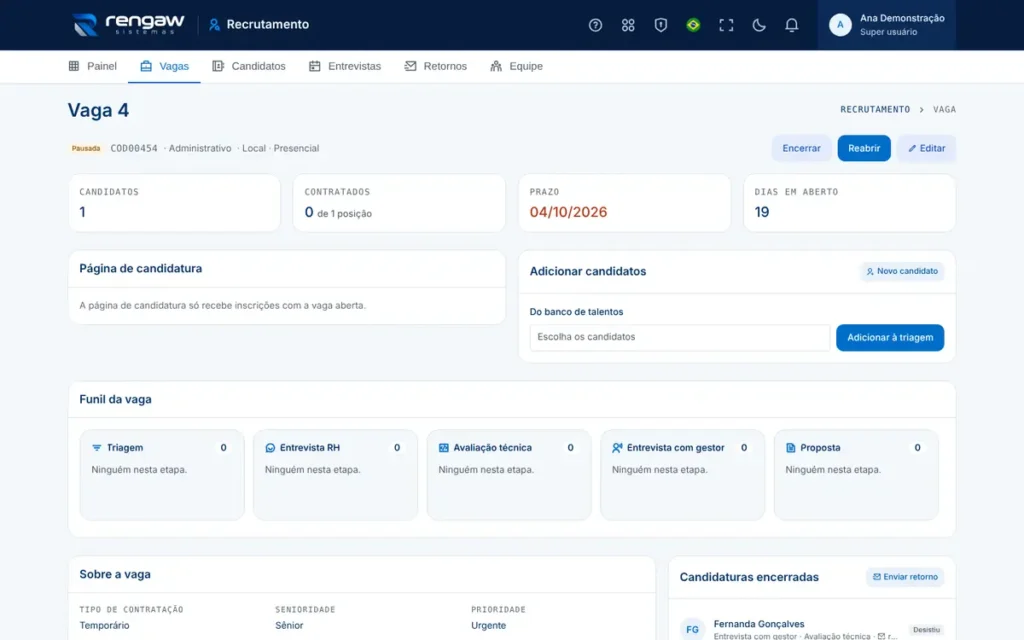The height and width of the screenshot is (640, 1024).
Task: Switch to the Entrevistas tab
Action: [345, 66]
